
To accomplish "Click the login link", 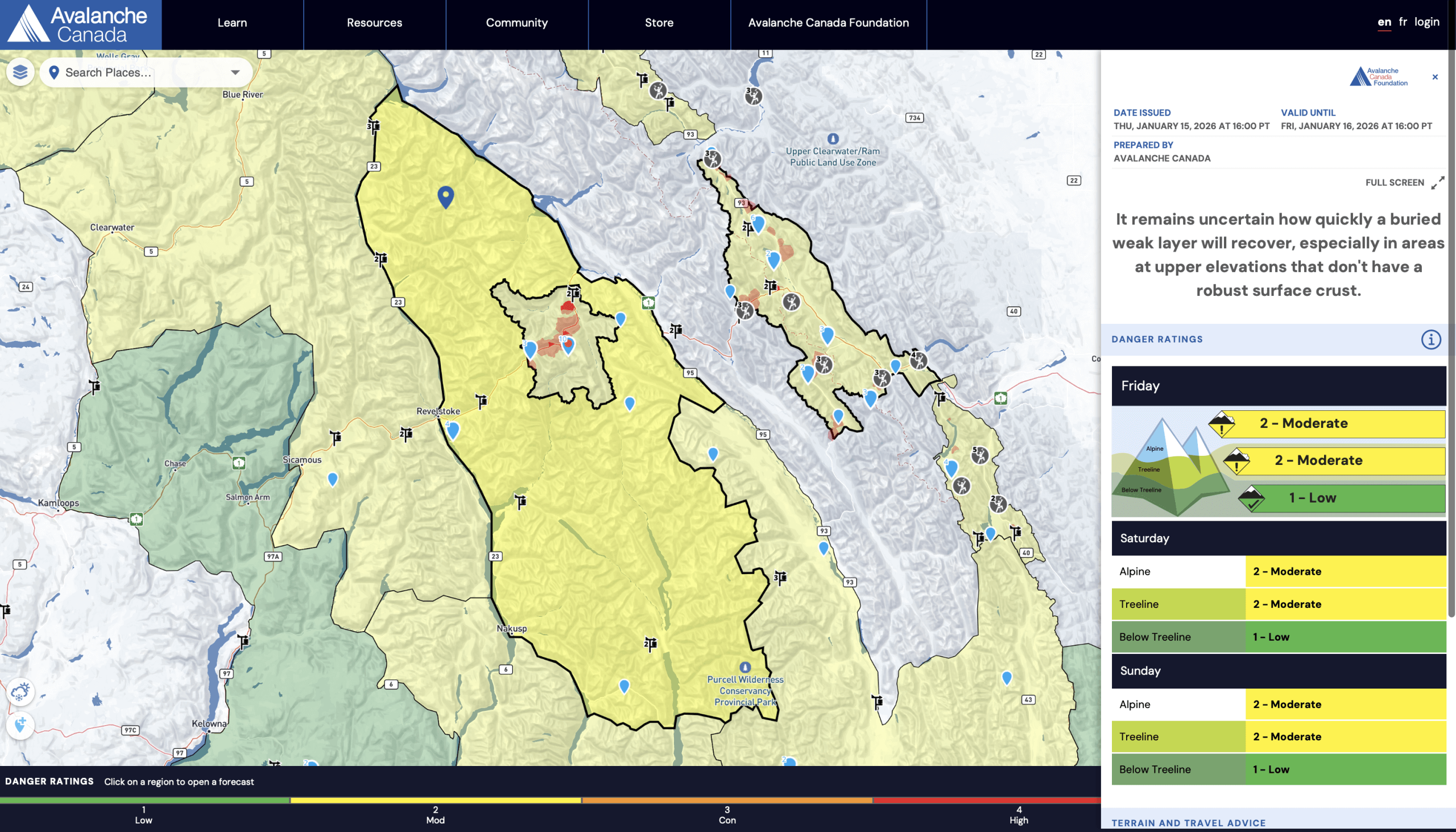I will pos(1426,22).
